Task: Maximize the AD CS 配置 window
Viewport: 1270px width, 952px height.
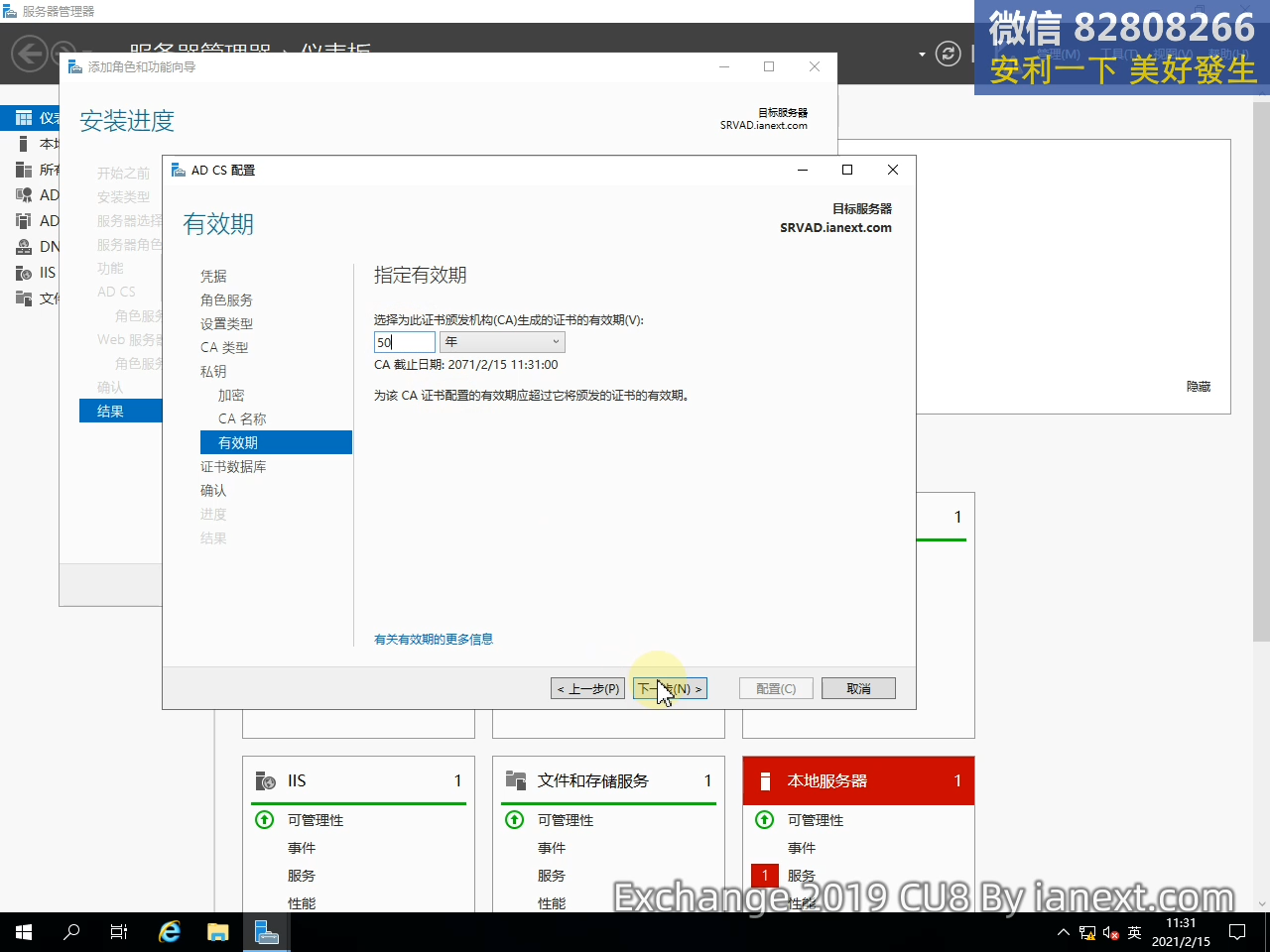Action: pos(847,170)
